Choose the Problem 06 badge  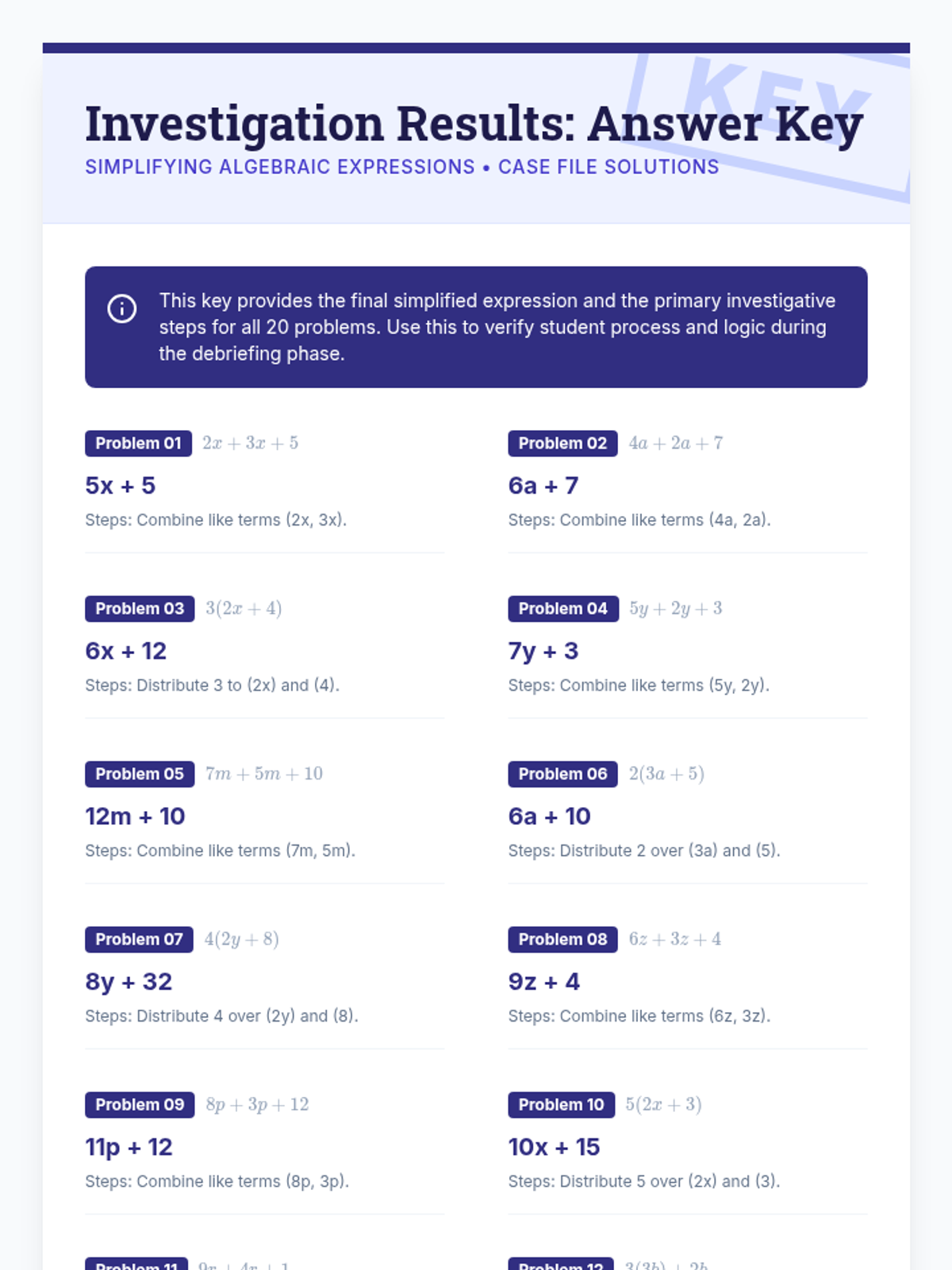pyautogui.click(x=562, y=774)
